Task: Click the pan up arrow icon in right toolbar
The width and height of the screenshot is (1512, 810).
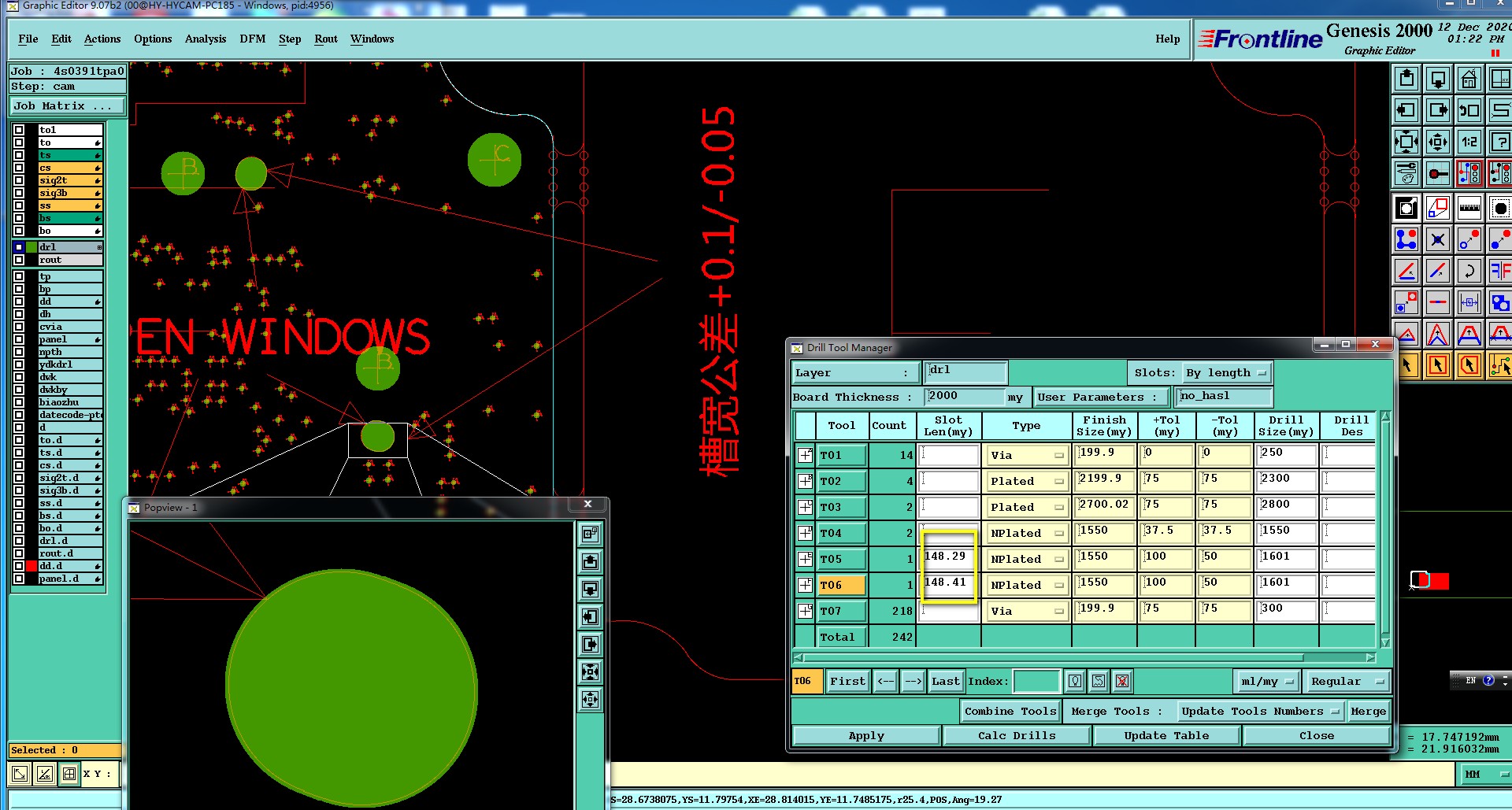Action: 1406,79
